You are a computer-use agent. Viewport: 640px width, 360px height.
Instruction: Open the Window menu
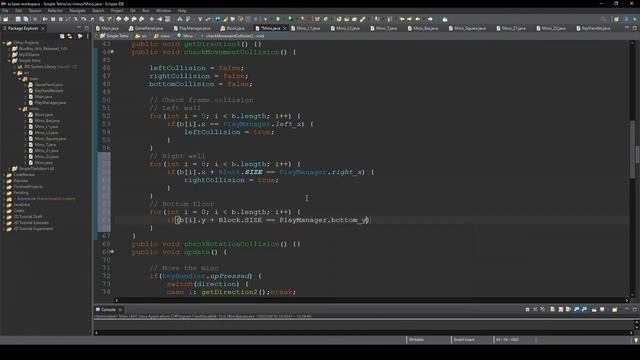pos(163,11)
